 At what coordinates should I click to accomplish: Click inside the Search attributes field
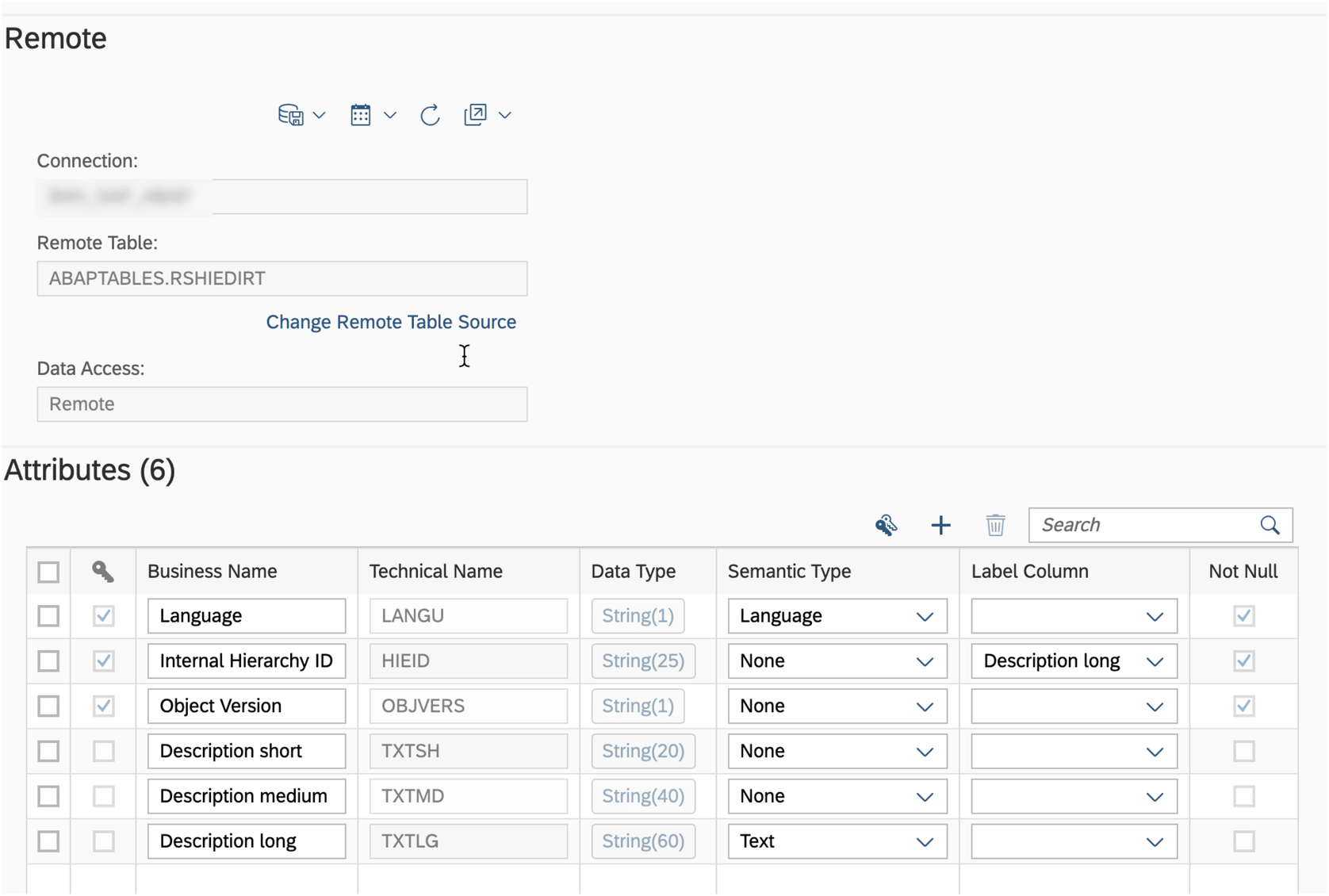coord(1142,525)
